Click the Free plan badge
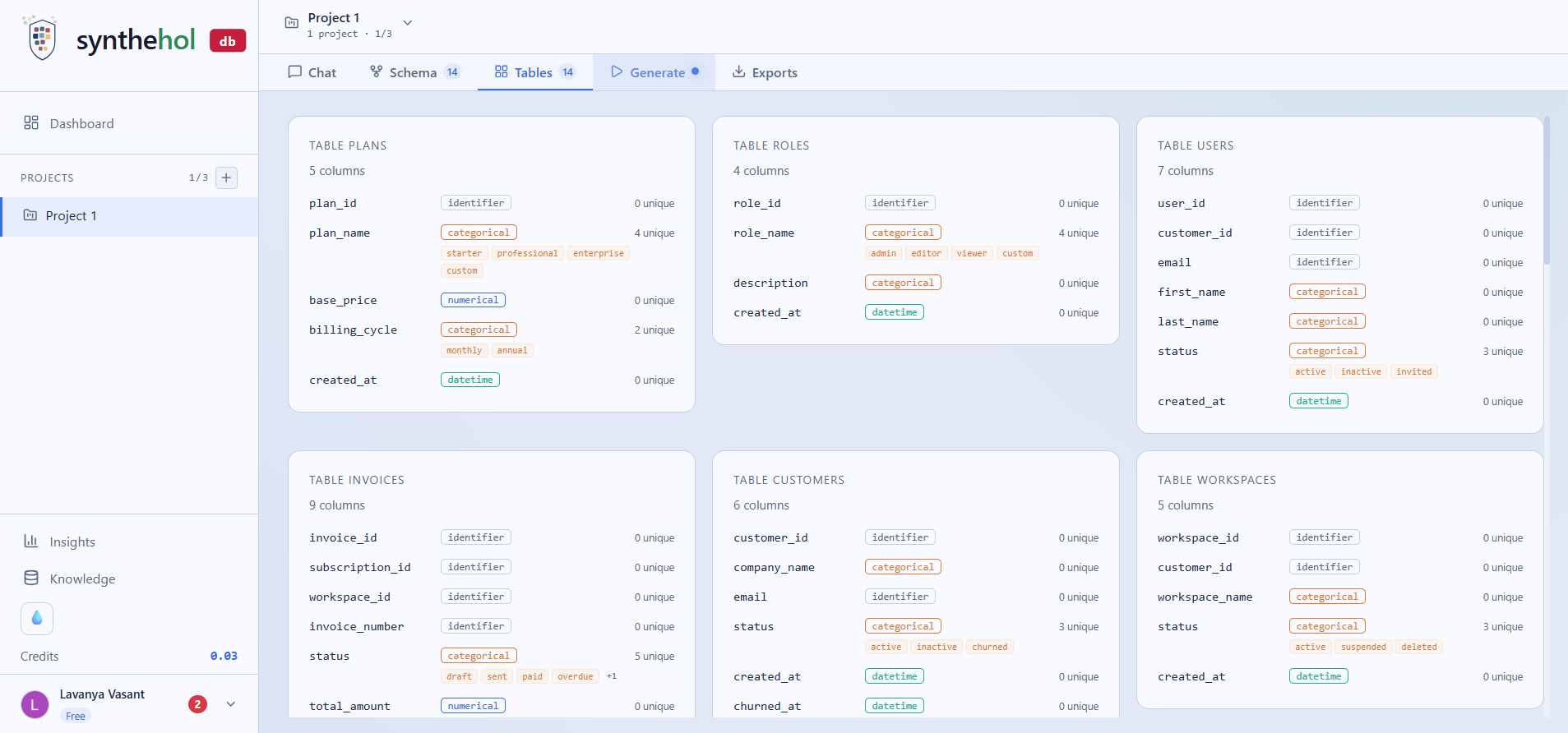Image resolution: width=1568 pixels, height=733 pixels. point(76,717)
